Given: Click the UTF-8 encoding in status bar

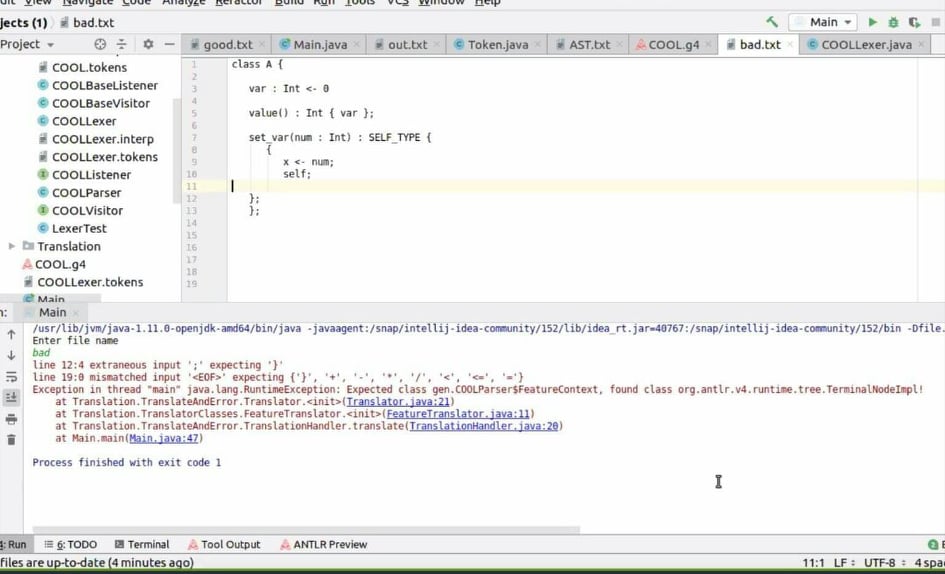Looking at the screenshot, I should 884,563.
